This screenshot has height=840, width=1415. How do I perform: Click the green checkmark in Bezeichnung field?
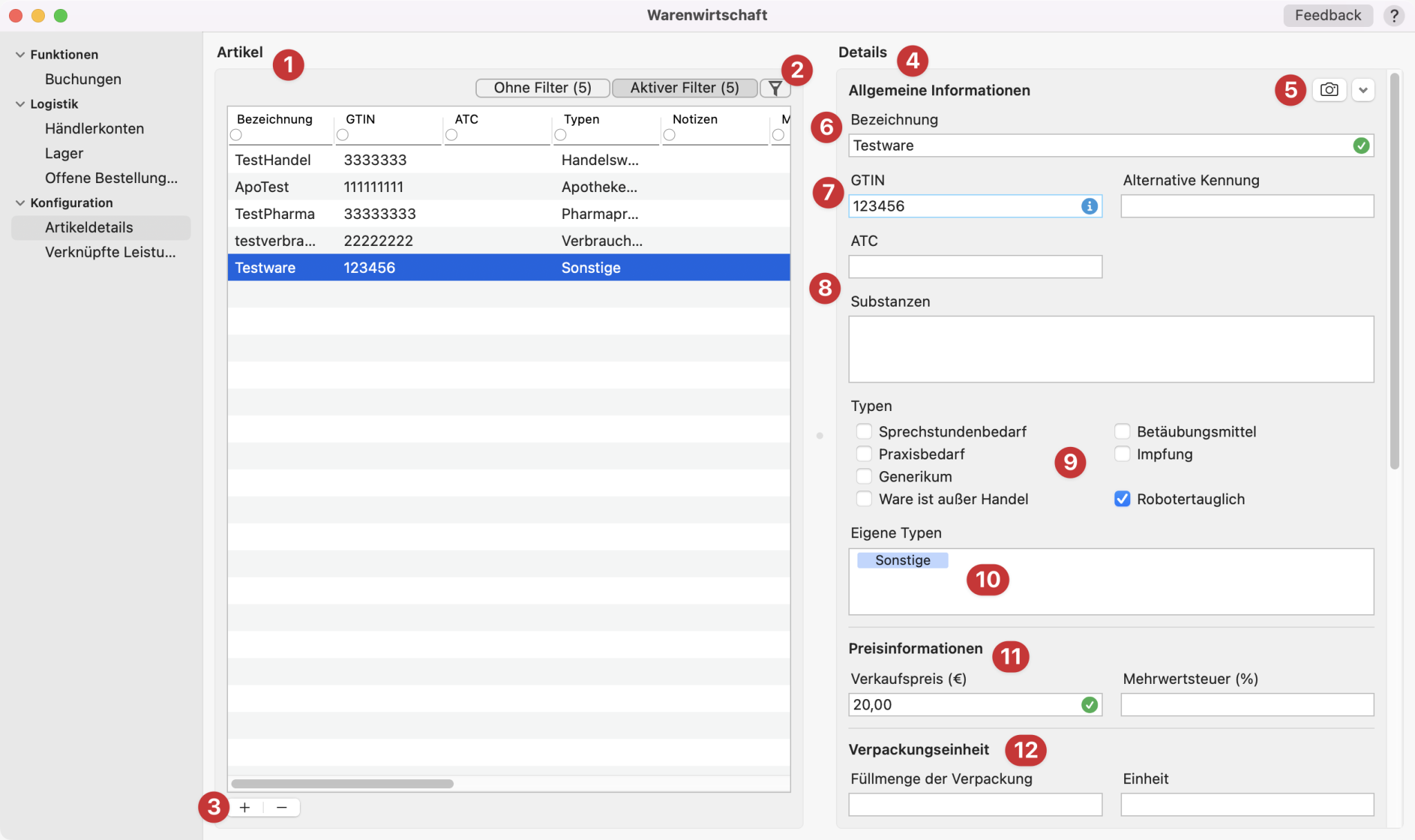[1360, 146]
